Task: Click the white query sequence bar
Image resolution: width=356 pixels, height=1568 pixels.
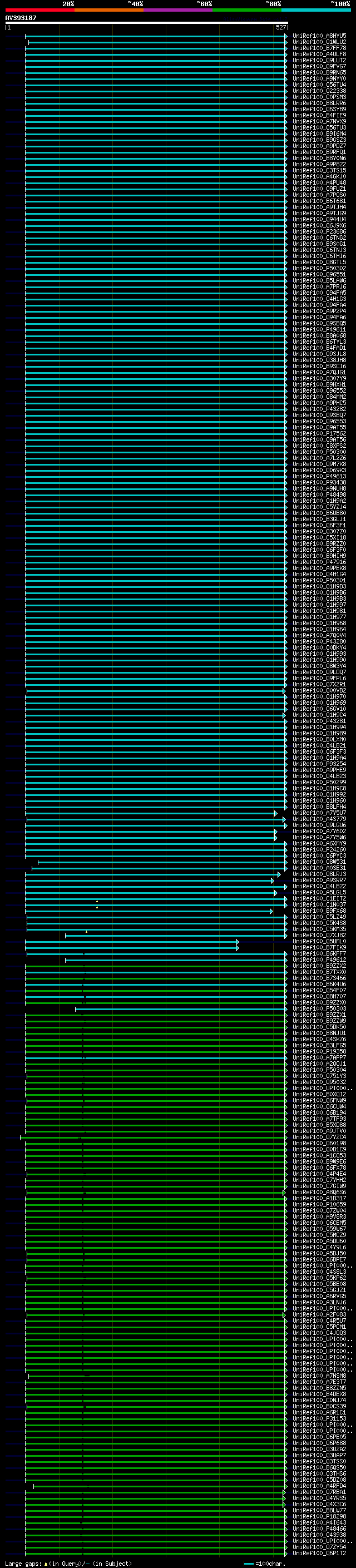Action: (x=147, y=22)
